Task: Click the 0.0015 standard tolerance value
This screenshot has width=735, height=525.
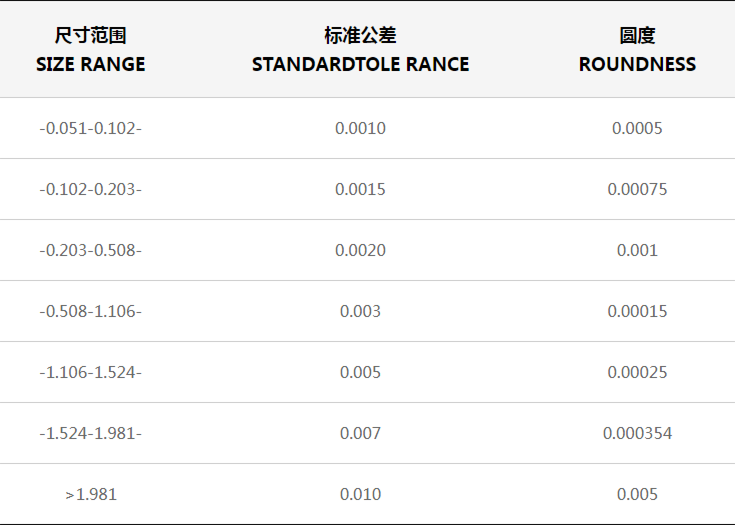Action: 360,189
